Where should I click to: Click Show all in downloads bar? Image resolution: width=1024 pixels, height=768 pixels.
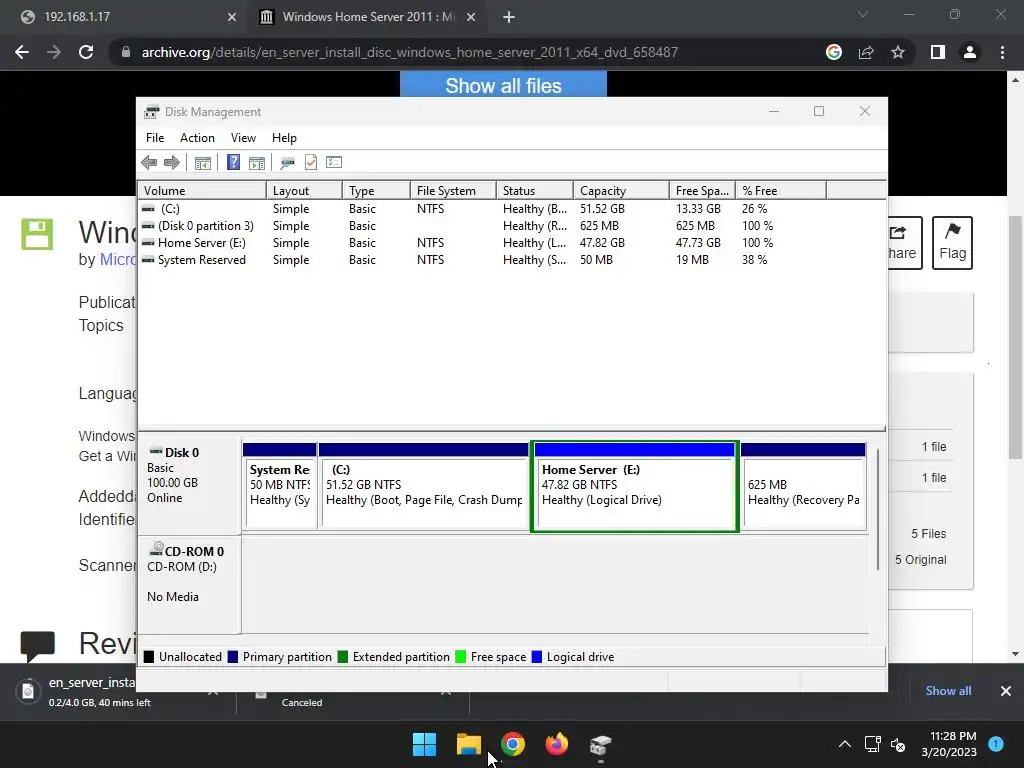click(948, 691)
